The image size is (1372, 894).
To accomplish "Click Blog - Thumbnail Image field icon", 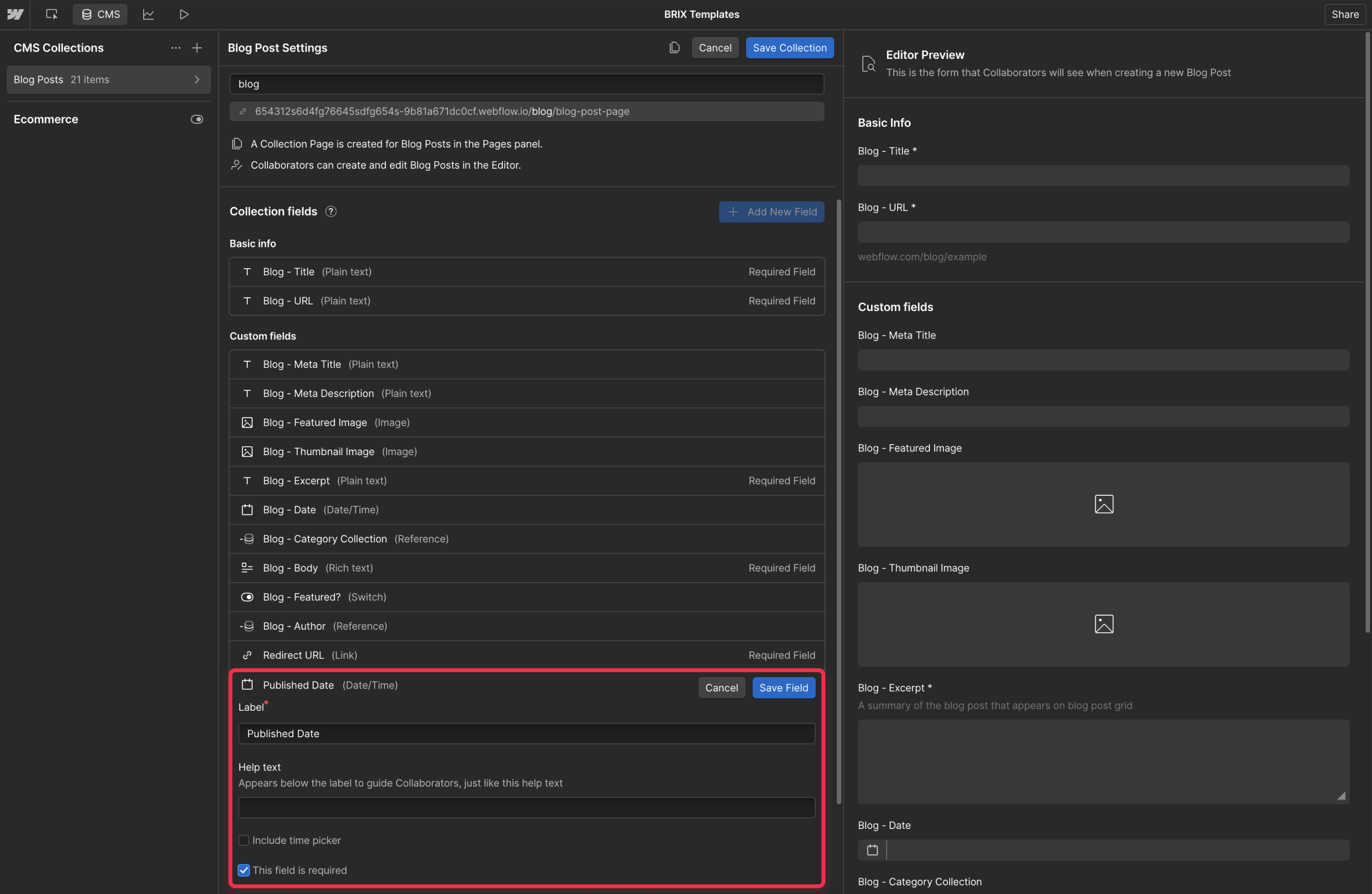I will coord(247,452).
